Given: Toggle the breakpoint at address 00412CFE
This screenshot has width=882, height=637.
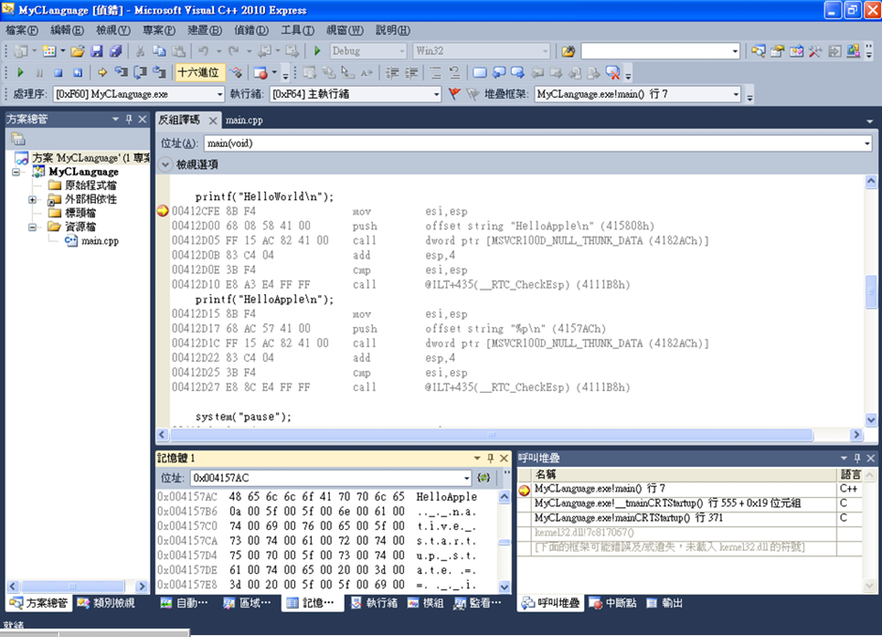Looking at the screenshot, I should click(163, 211).
